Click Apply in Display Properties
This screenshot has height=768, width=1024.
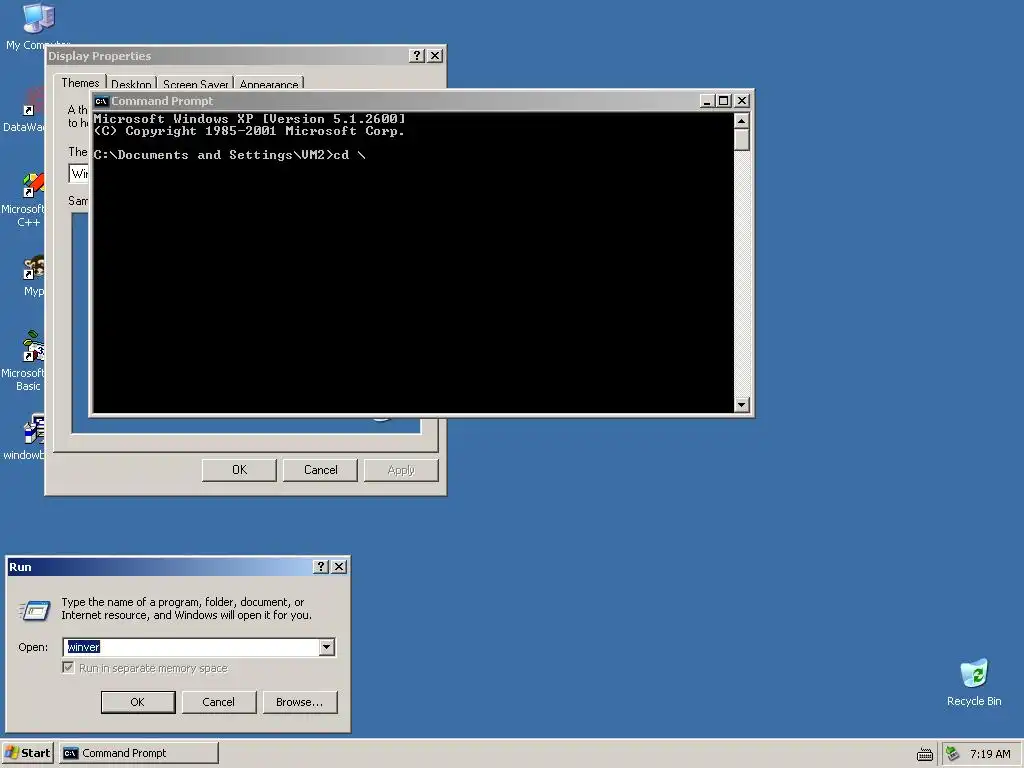click(401, 470)
